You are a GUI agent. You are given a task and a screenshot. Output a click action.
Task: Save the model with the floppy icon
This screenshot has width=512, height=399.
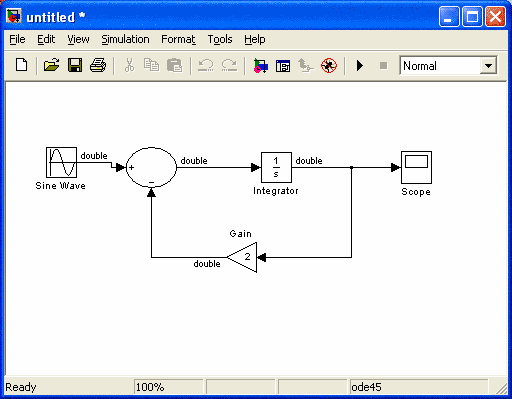pyautogui.click(x=75, y=65)
